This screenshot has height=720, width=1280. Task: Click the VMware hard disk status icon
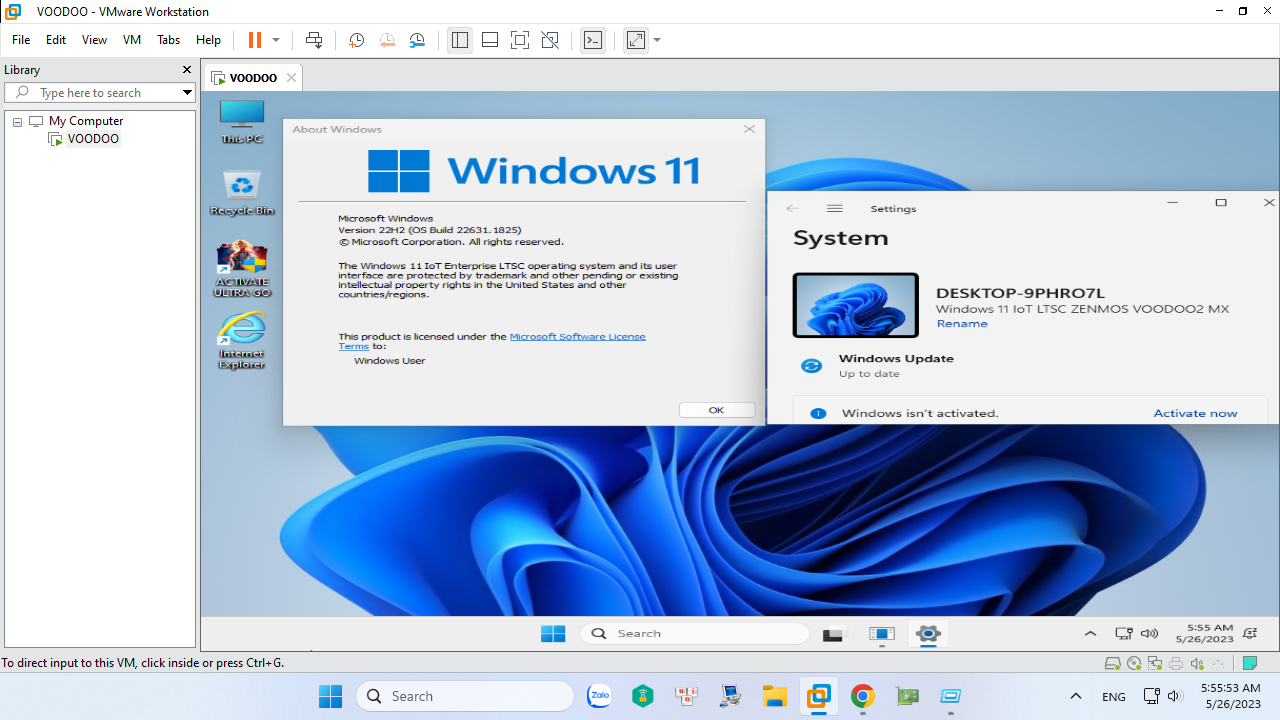(x=1112, y=663)
